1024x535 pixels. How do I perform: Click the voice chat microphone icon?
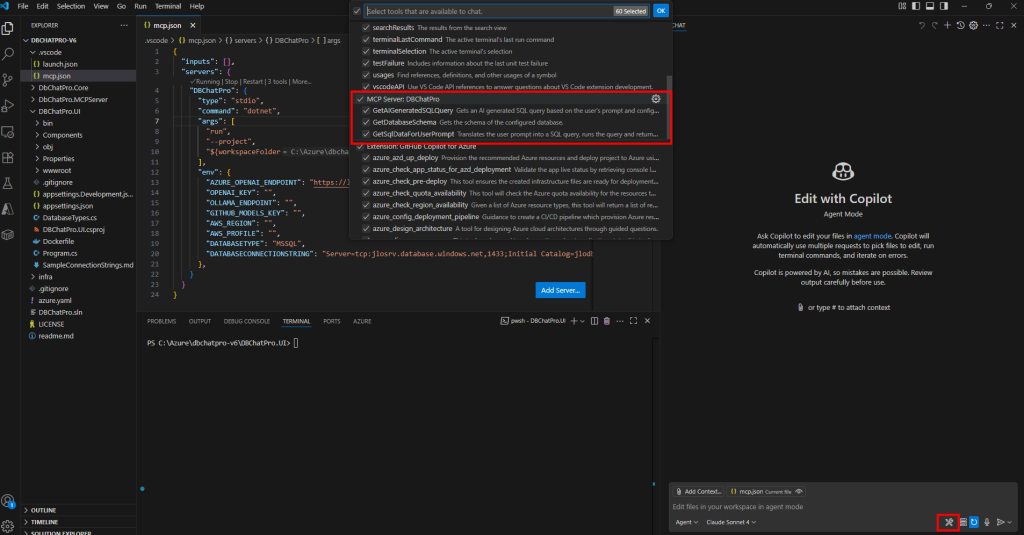pyautogui.click(x=987, y=522)
